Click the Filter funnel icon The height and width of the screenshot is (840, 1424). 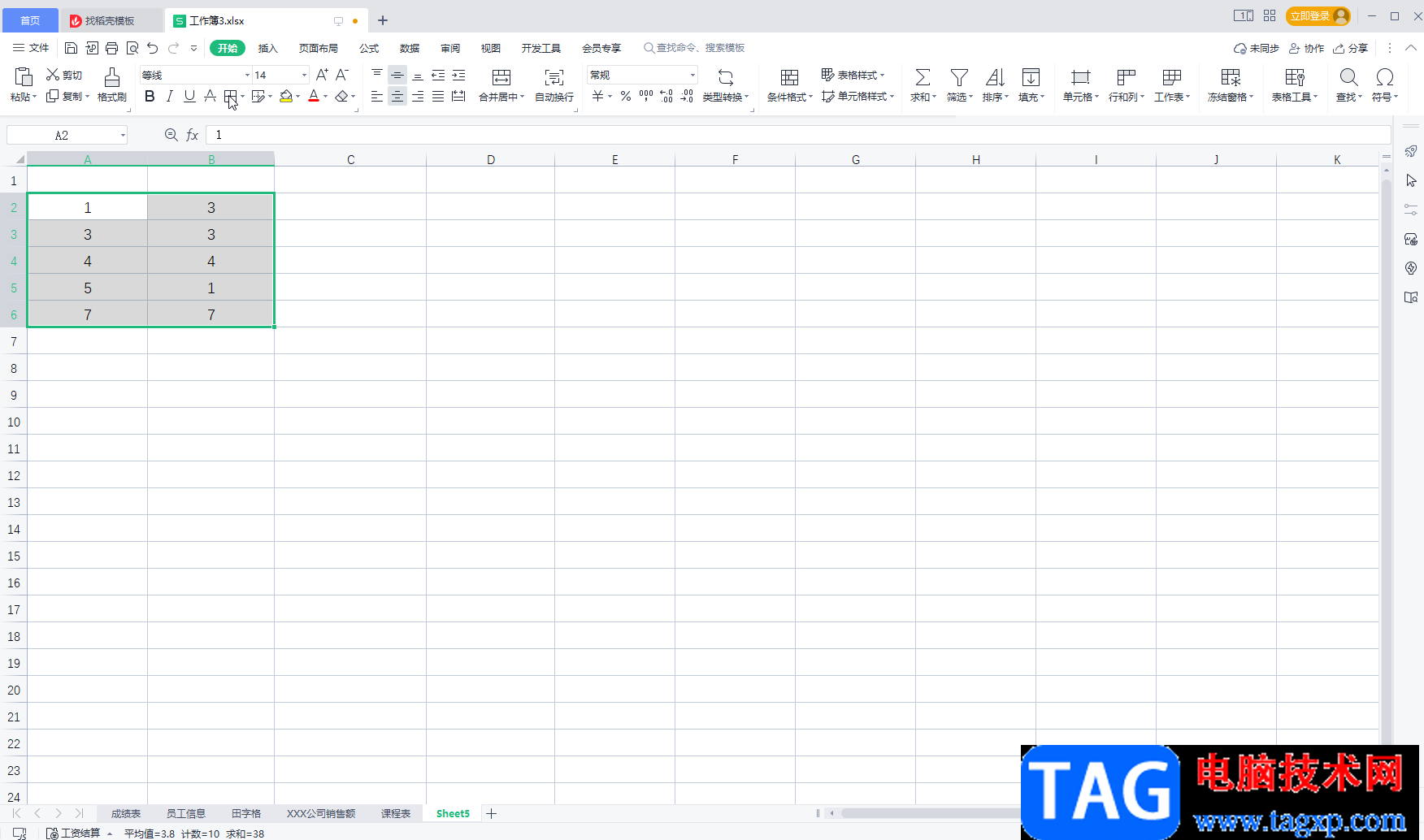coord(959,77)
